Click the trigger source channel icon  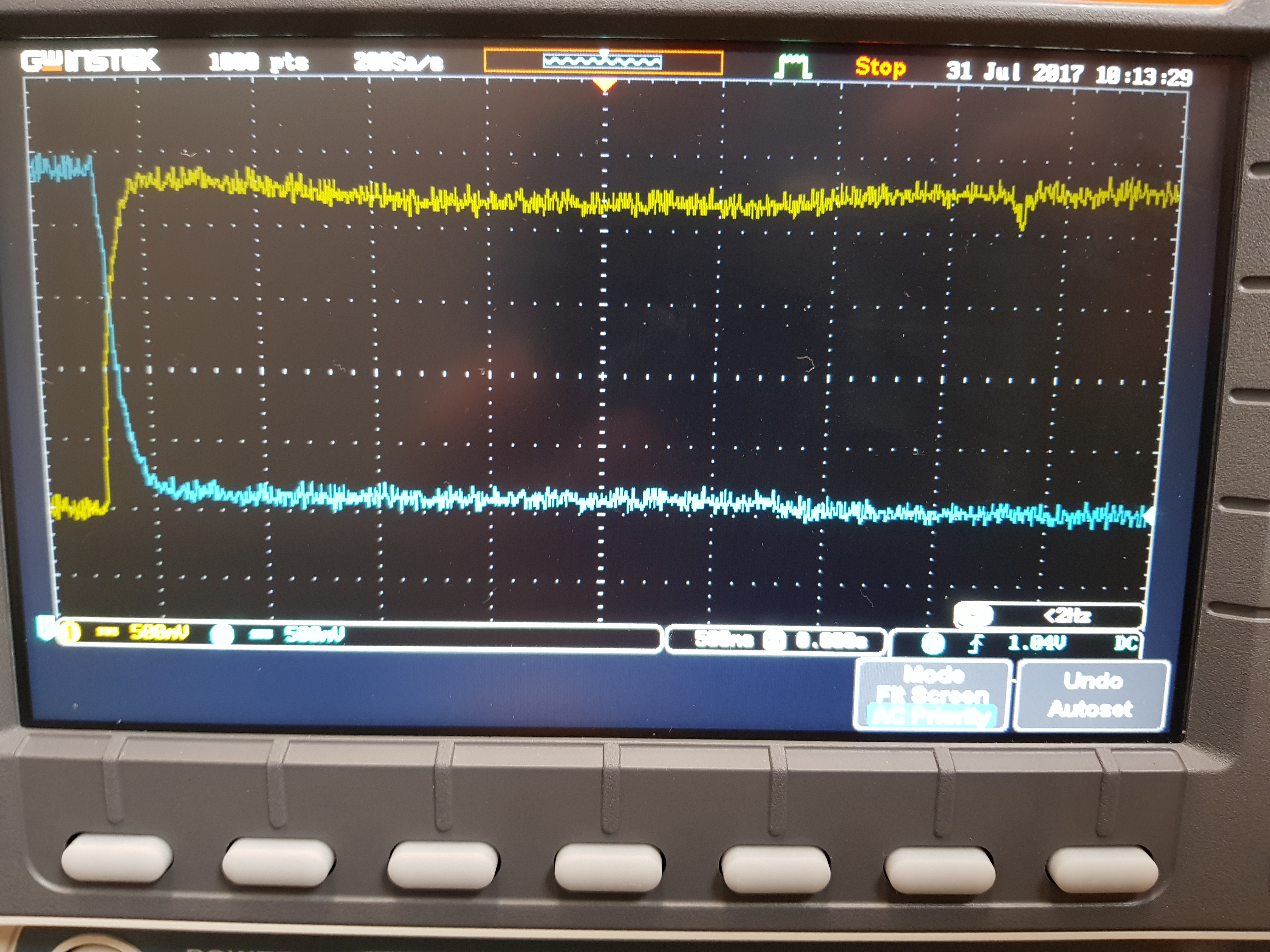coord(932,643)
